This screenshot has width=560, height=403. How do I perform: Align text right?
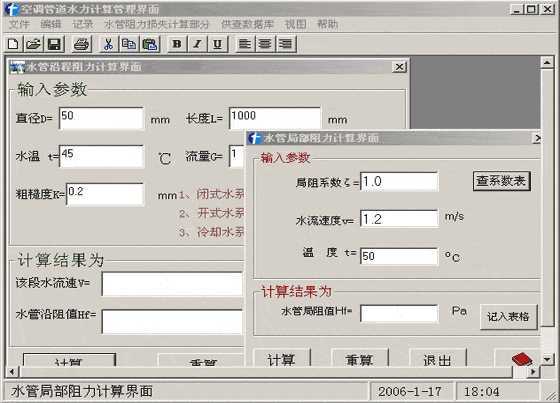click(x=285, y=44)
